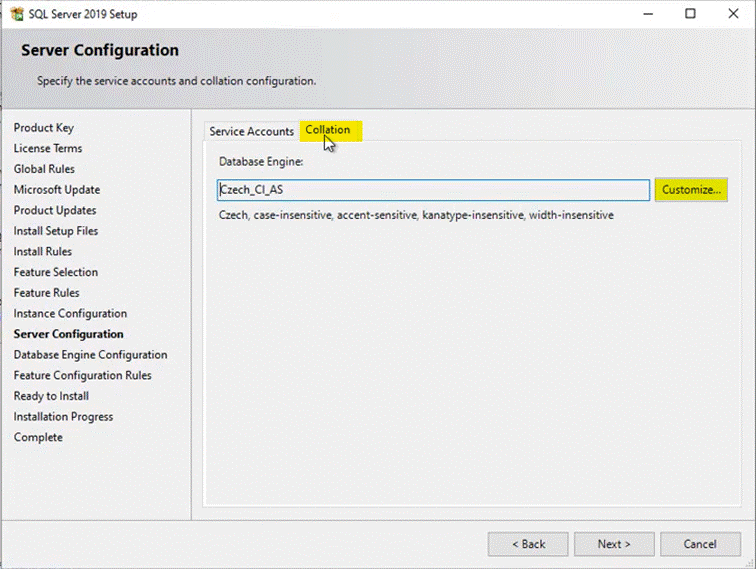Screen dimensions: 756x569
Task: Go to the previous step with Back
Action: coord(528,544)
